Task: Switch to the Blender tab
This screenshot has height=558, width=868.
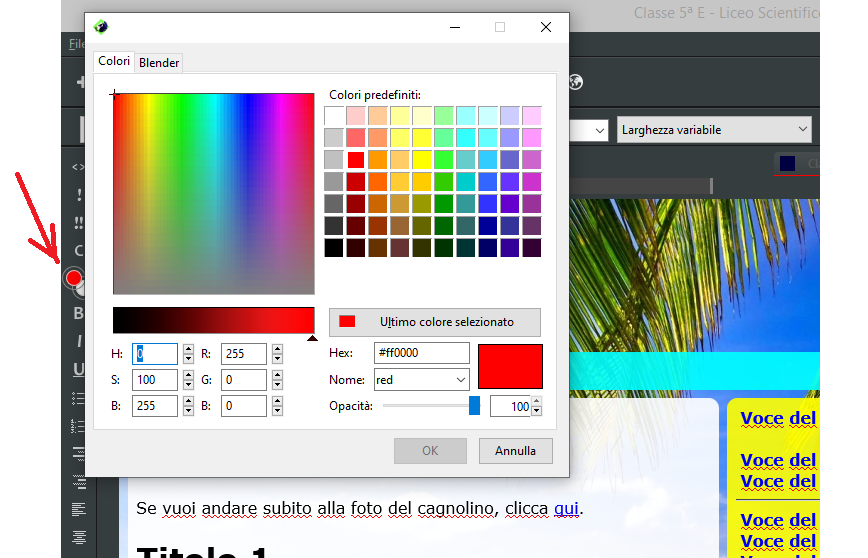Action: (x=159, y=63)
